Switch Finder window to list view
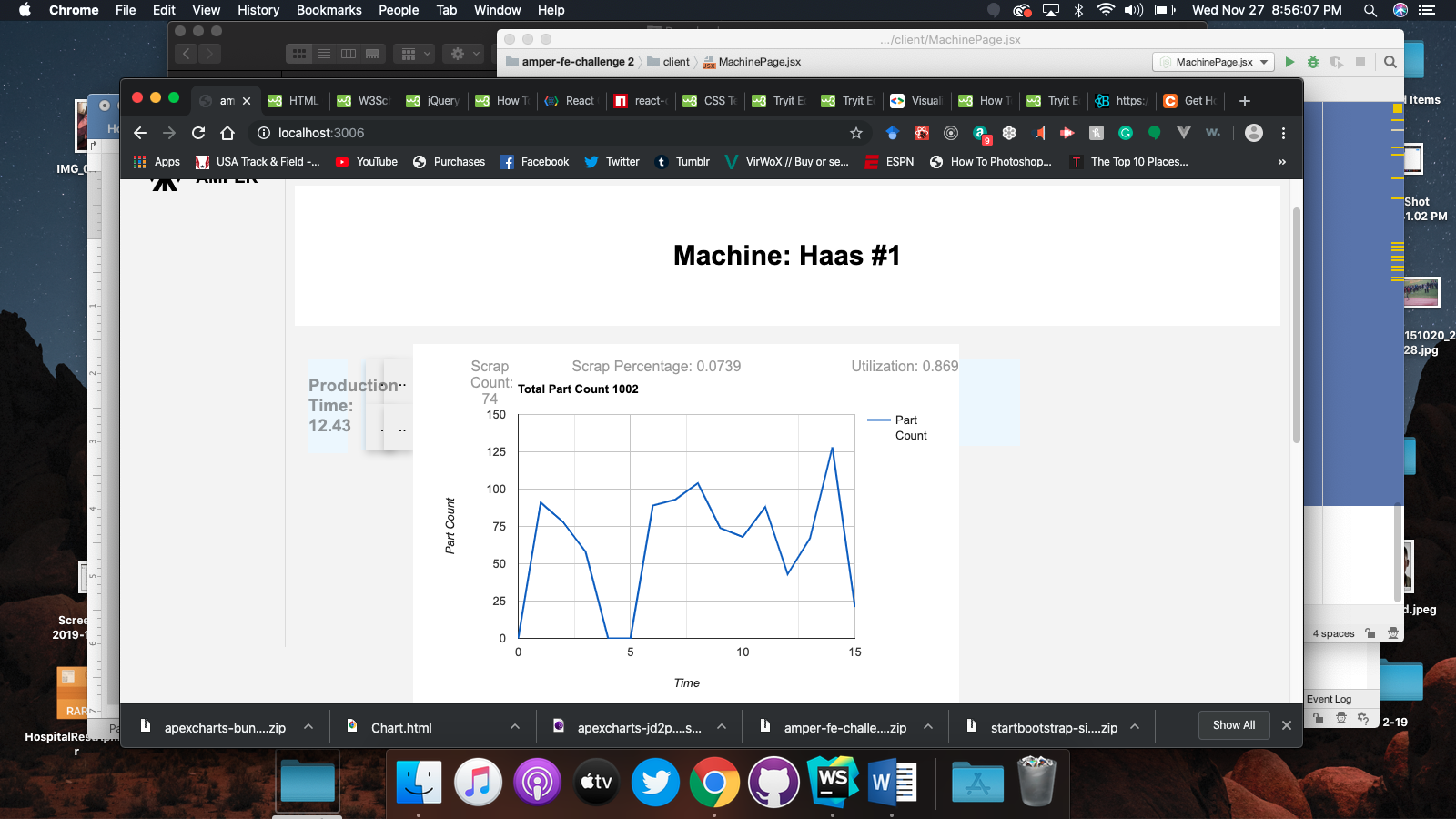This screenshot has width=1456, height=819. tap(324, 54)
